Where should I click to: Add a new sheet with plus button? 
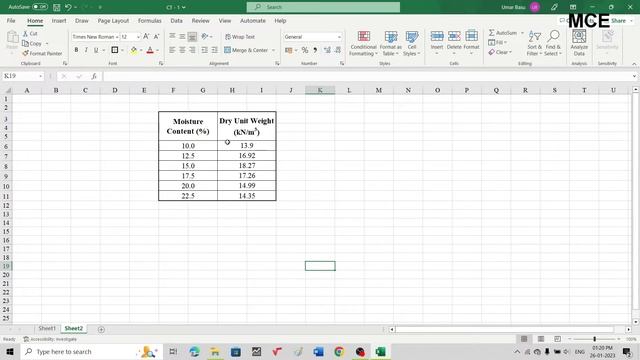click(x=101, y=329)
